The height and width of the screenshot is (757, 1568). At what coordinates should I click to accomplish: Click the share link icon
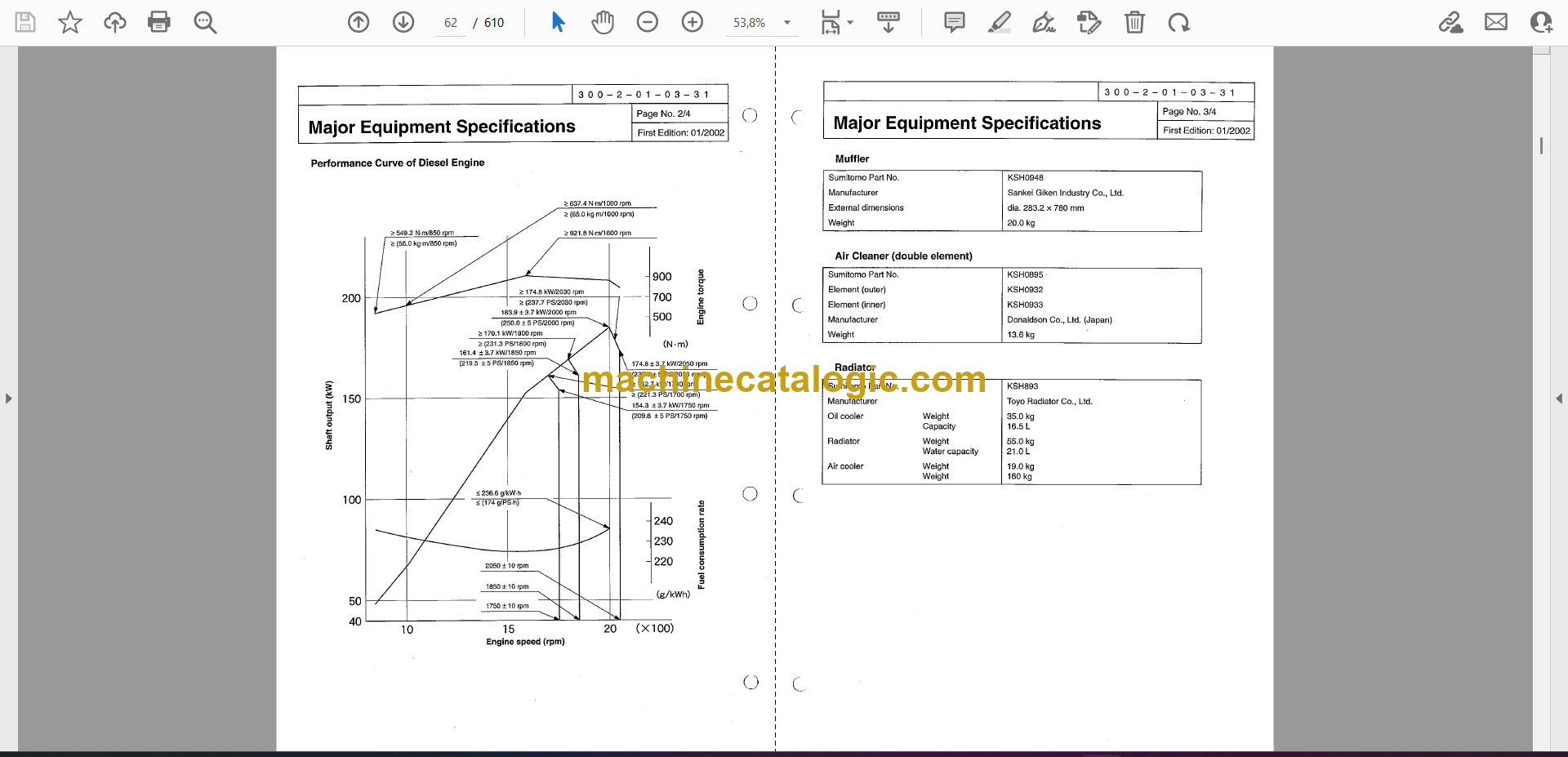click(1451, 22)
